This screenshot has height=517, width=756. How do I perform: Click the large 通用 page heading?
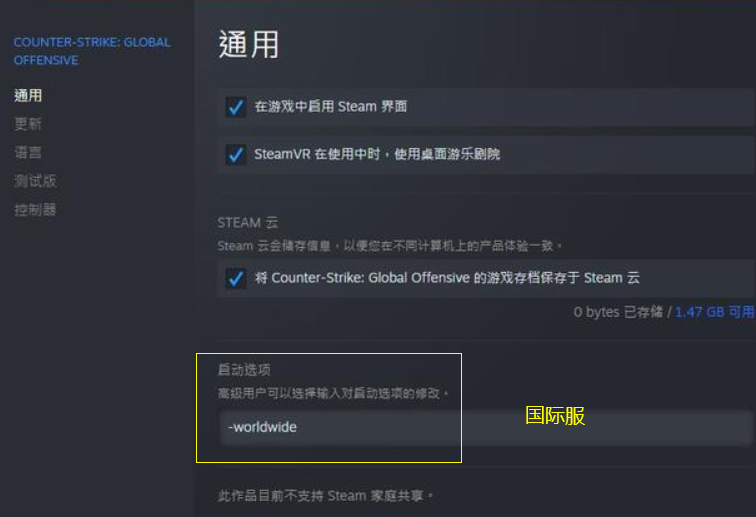pos(248,44)
